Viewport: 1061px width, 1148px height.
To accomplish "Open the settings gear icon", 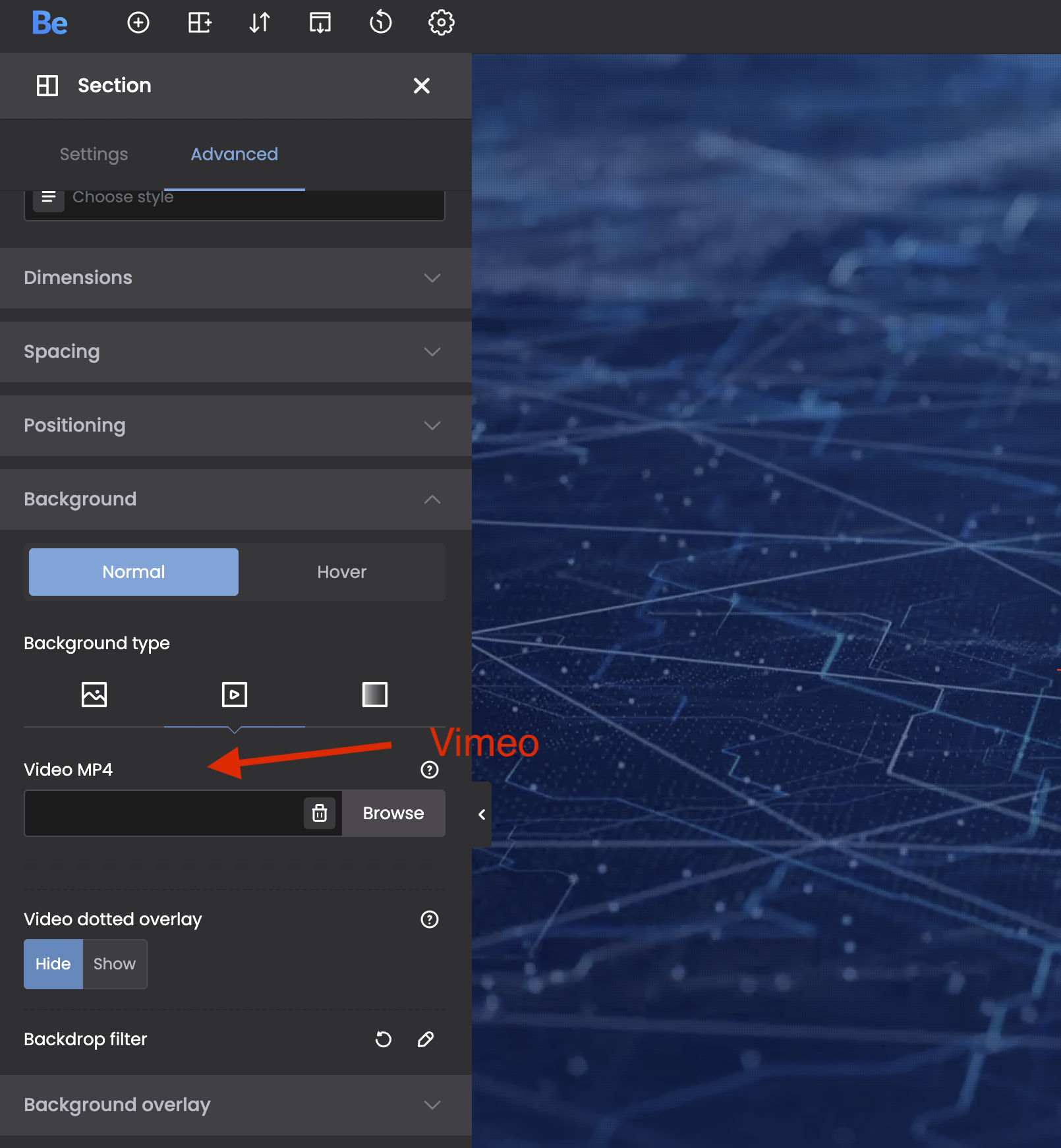I will 441,23.
